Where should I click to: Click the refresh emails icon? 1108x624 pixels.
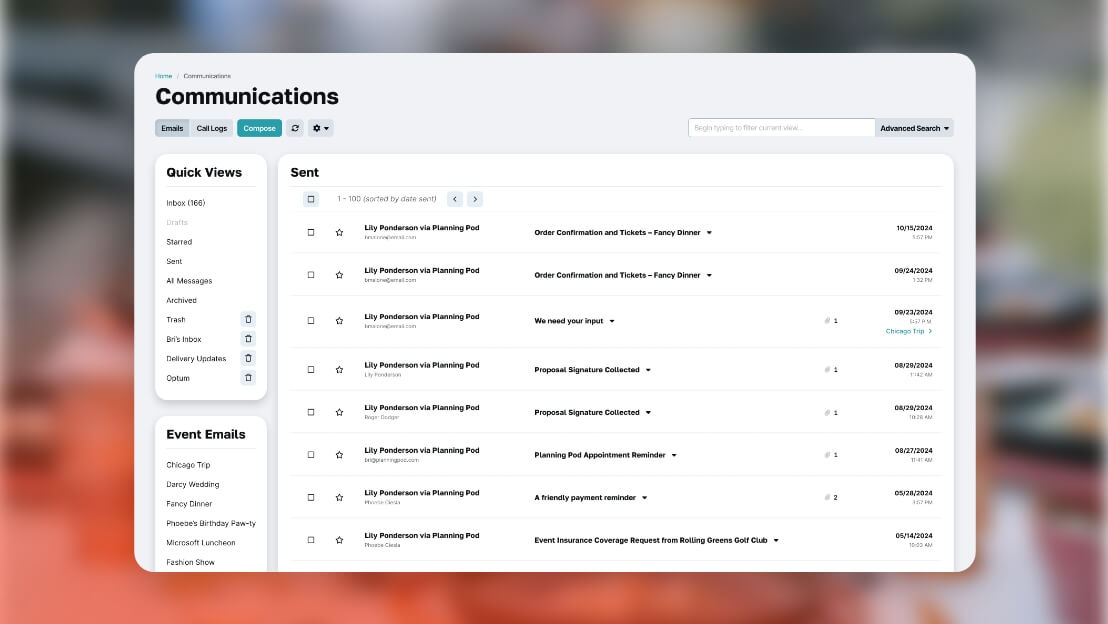[x=295, y=128]
